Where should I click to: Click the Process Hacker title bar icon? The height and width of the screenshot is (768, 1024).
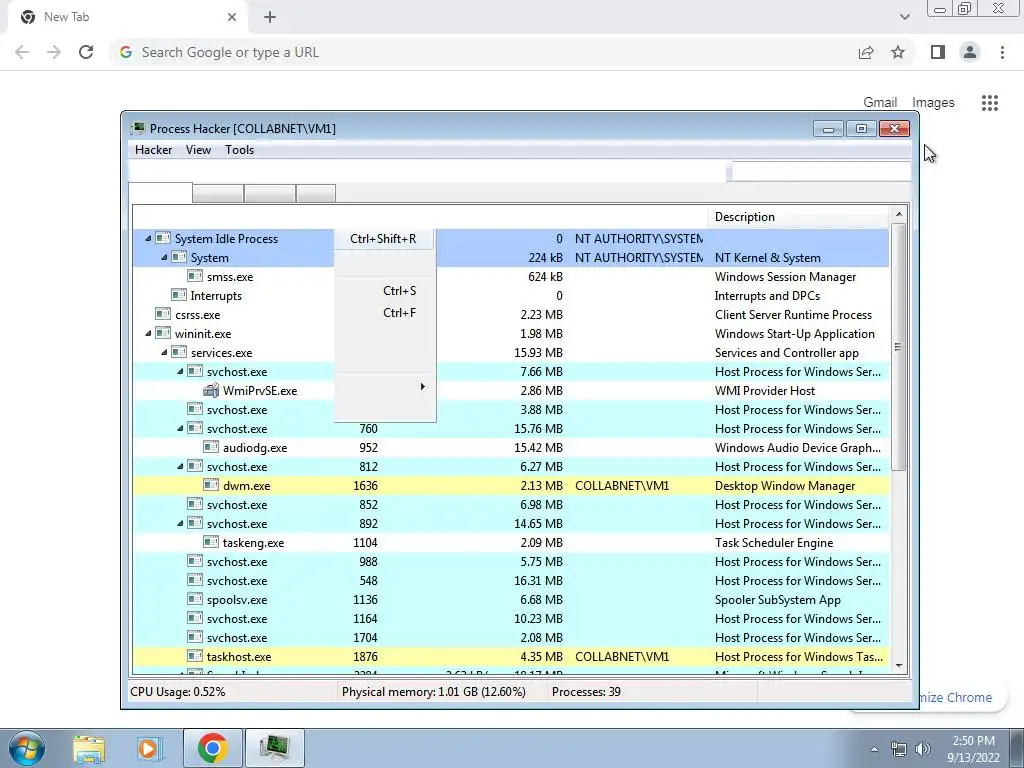click(x=138, y=128)
